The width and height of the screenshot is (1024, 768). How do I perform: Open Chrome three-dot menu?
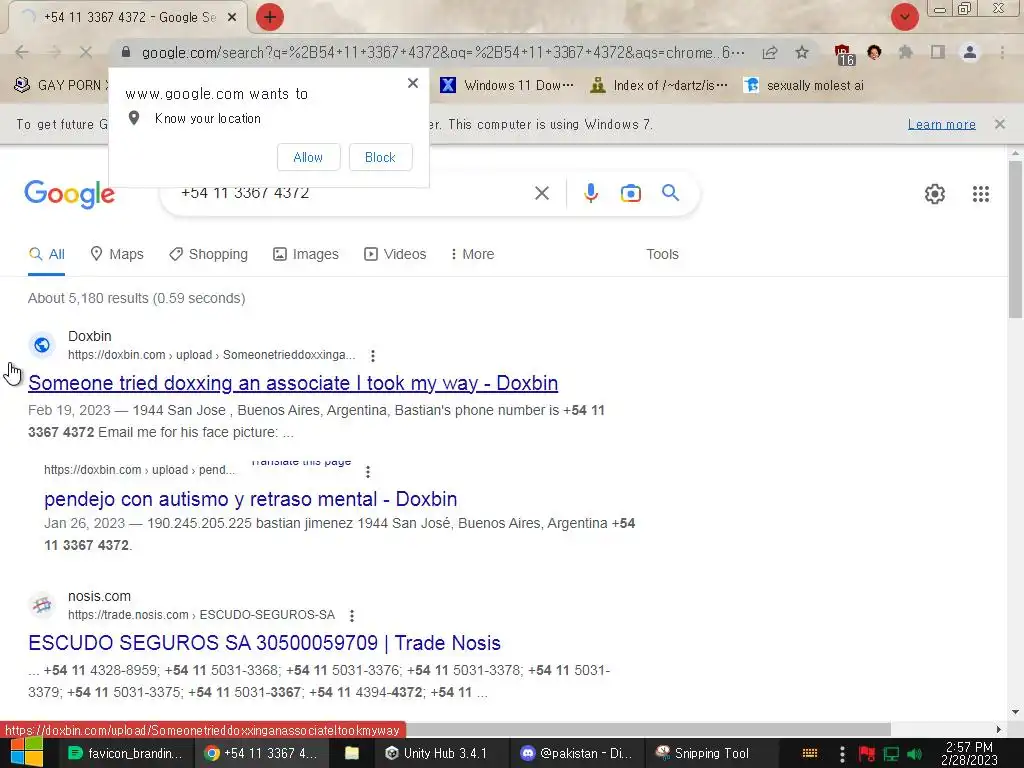click(1002, 52)
